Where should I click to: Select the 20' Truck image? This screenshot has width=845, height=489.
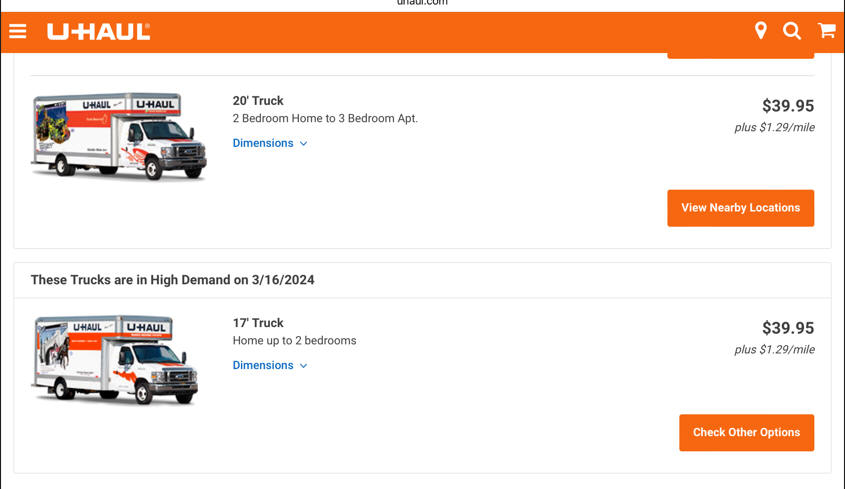119,135
